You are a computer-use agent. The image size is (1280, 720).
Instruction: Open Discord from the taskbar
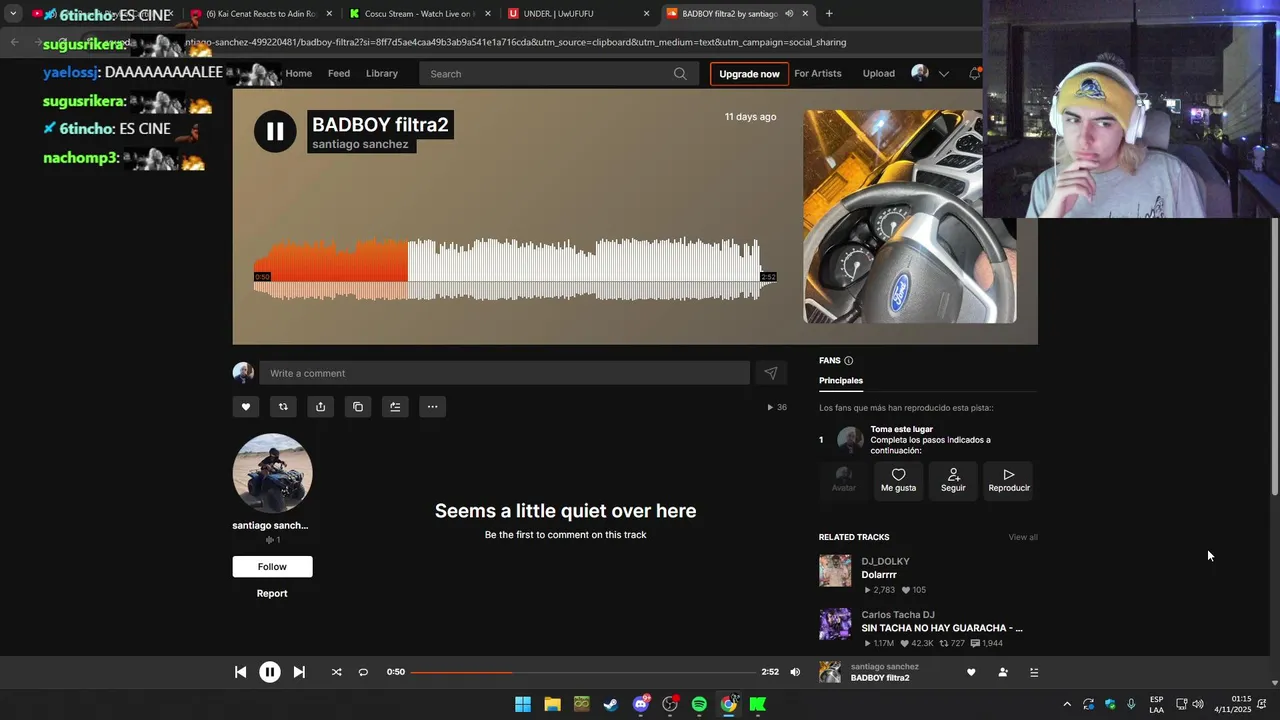click(x=641, y=704)
